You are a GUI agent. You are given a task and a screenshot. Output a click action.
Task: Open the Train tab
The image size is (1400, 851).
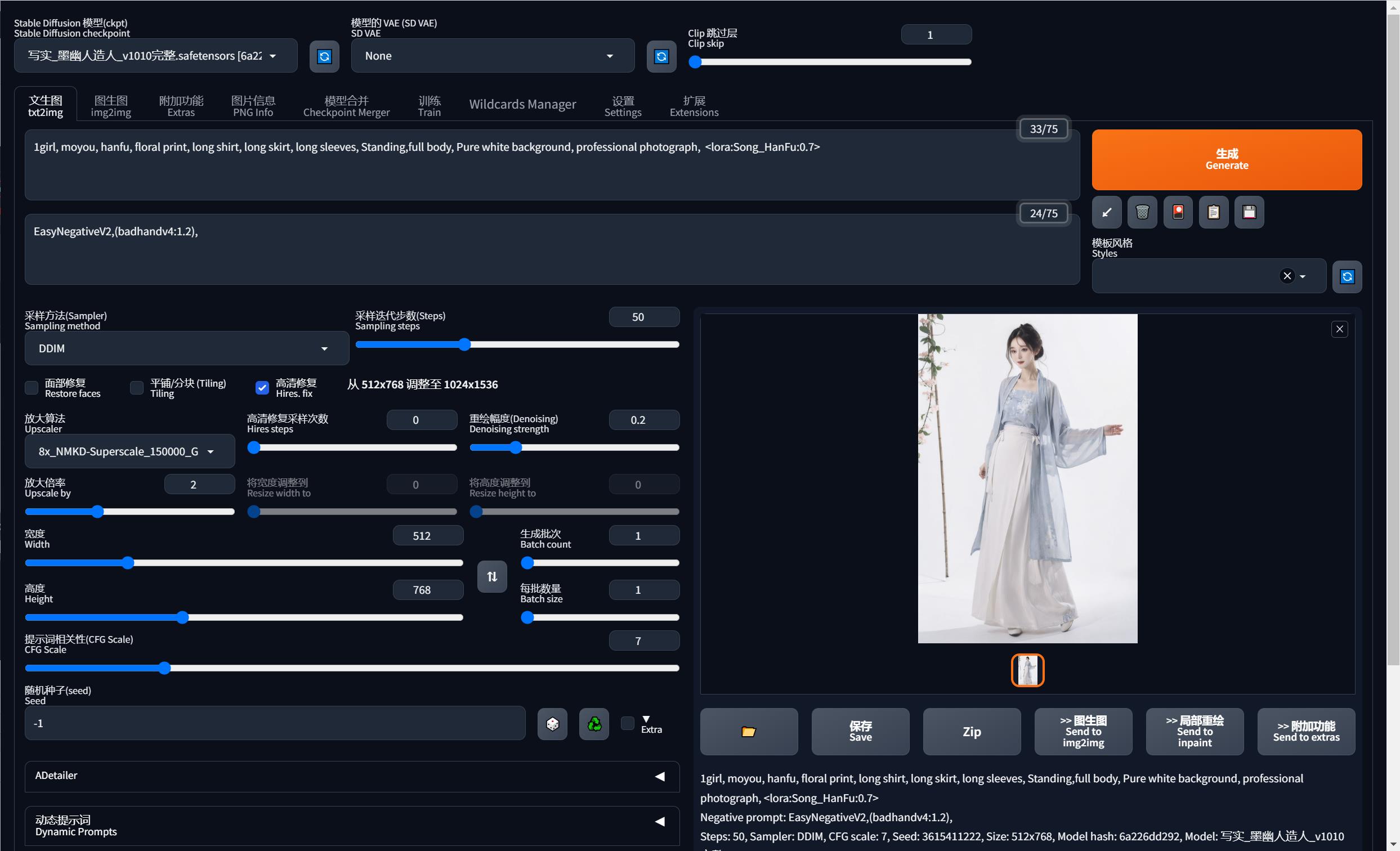pyautogui.click(x=430, y=106)
